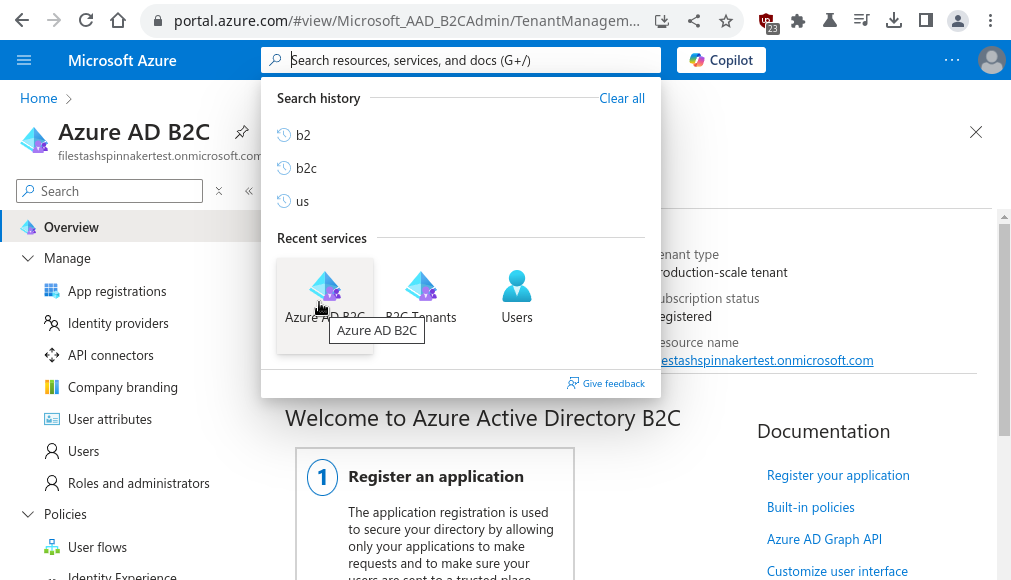Give feedback on the search panel
This screenshot has width=1011, height=580.
tap(606, 384)
